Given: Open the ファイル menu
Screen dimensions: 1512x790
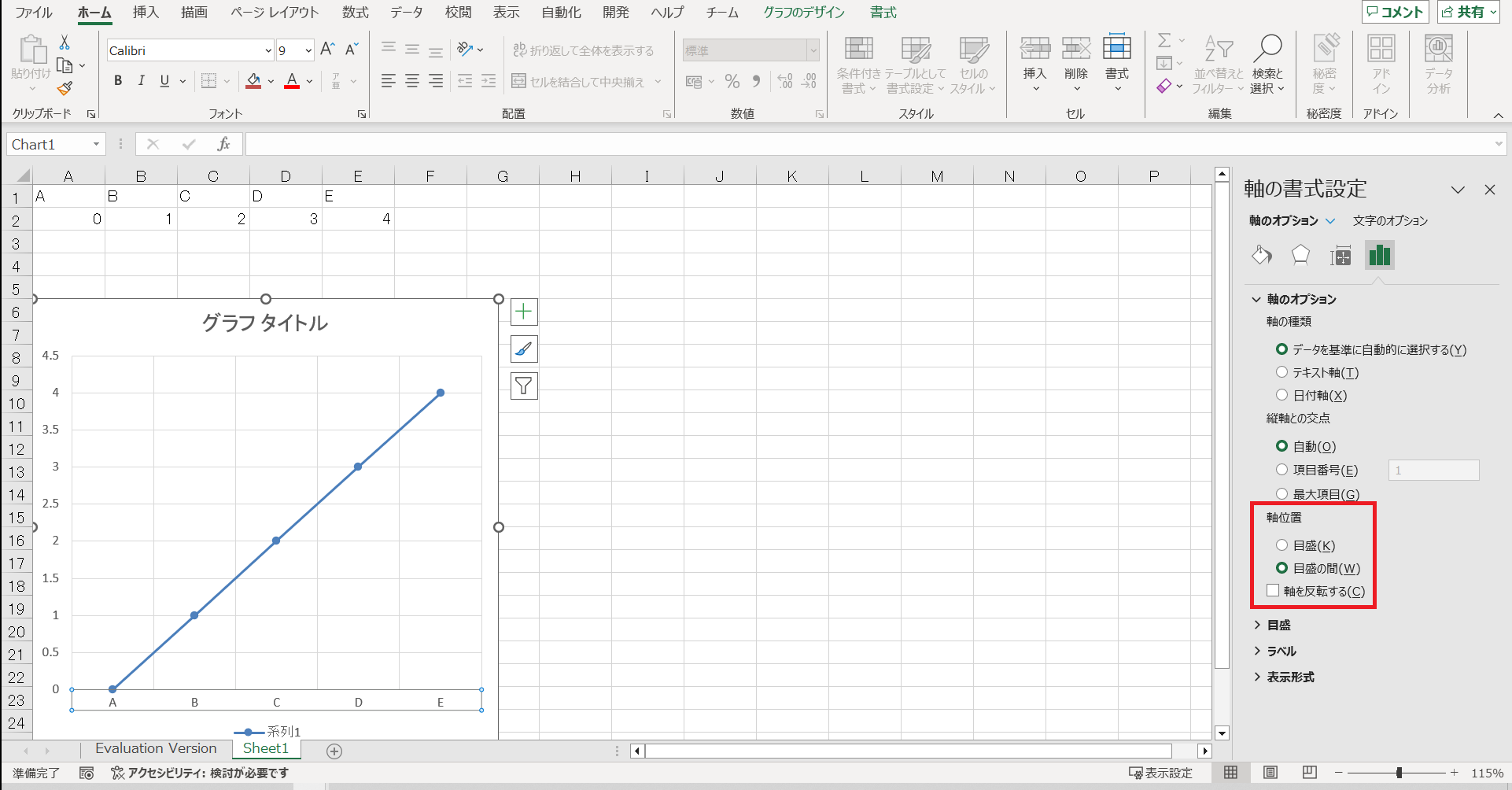Looking at the screenshot, I should [x=34, y=13].
